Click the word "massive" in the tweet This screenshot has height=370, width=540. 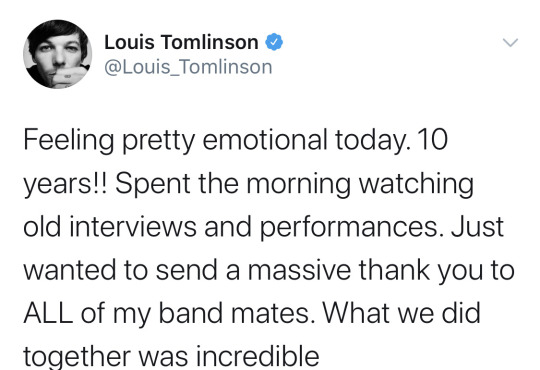pyautogui.click(x=299, y=270)
